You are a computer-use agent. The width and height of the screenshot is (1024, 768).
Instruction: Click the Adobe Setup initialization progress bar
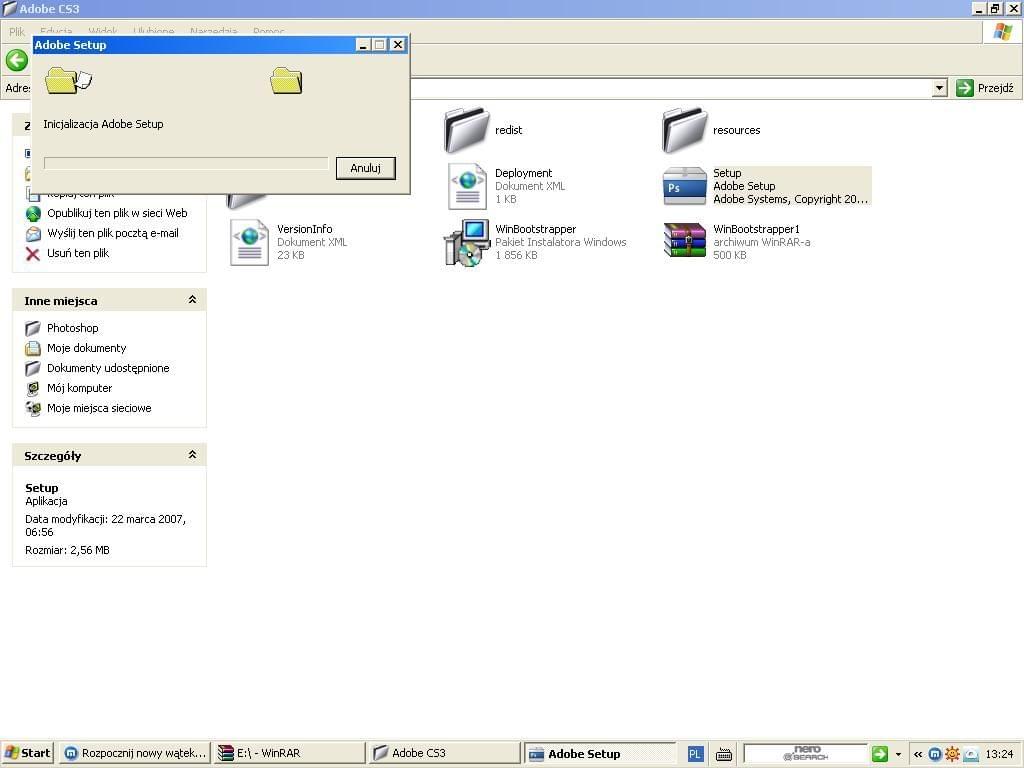185,163
